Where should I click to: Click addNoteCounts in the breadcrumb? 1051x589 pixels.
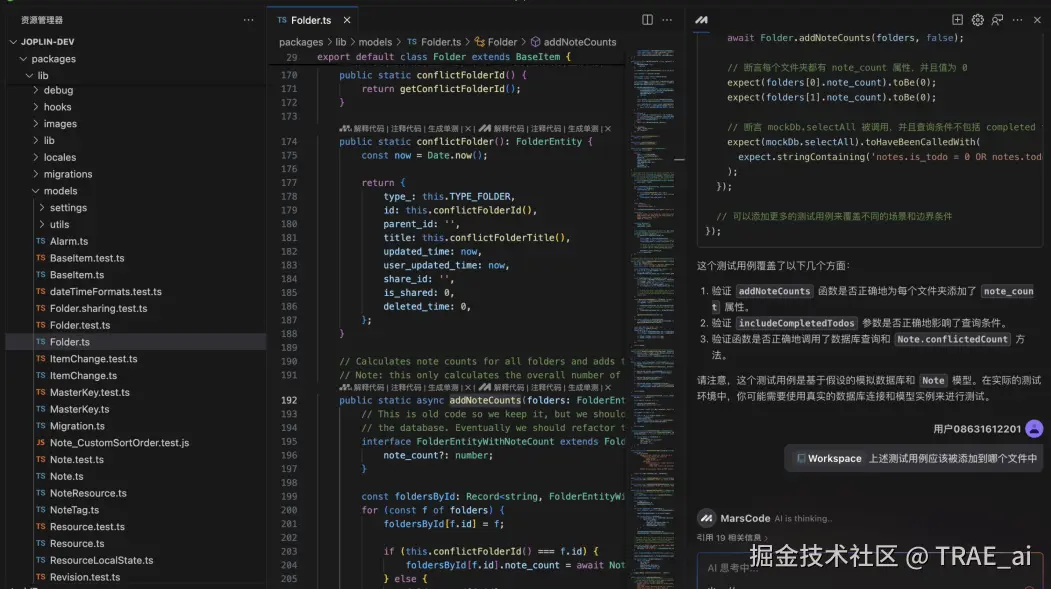[579, 42]
